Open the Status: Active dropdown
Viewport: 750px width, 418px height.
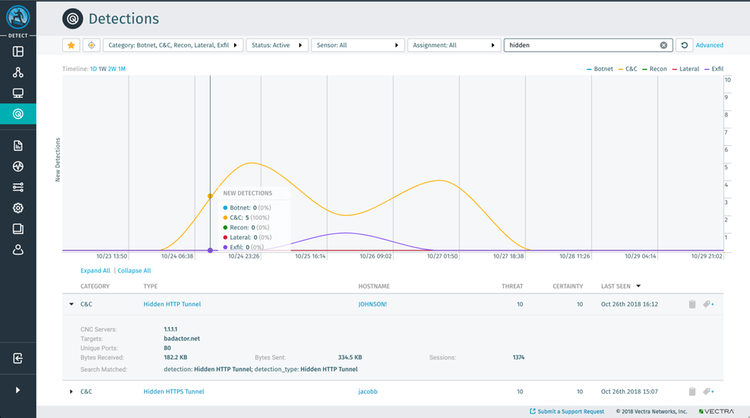click(x=276, y=45)
